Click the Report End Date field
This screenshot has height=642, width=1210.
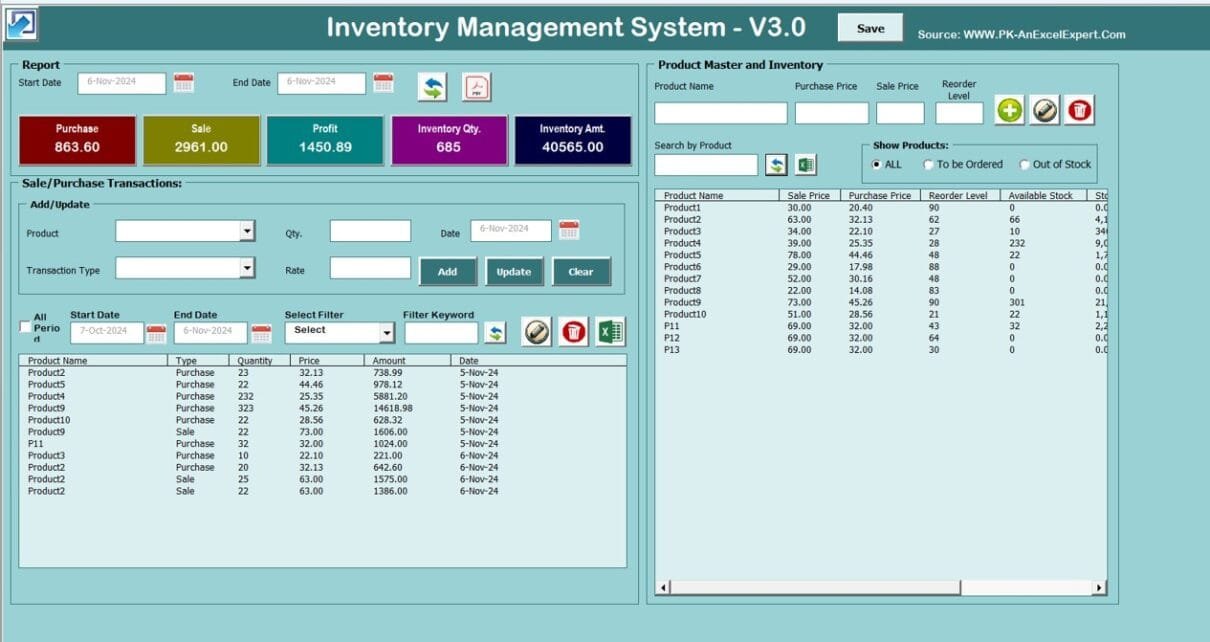click(321, 83)
